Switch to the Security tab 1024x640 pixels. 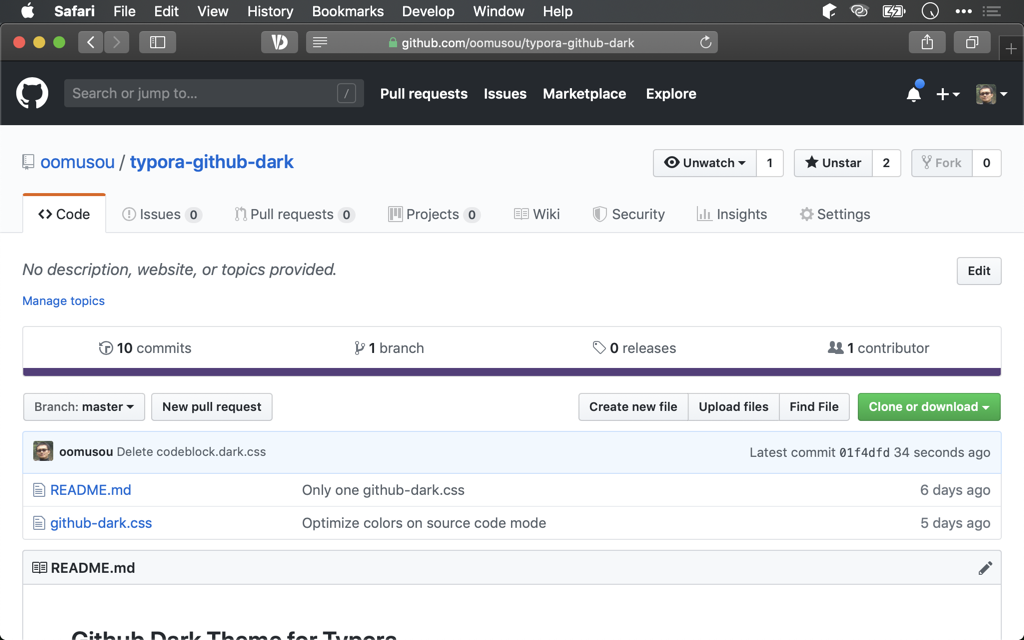pyautogui.click(x=628, y=214)
